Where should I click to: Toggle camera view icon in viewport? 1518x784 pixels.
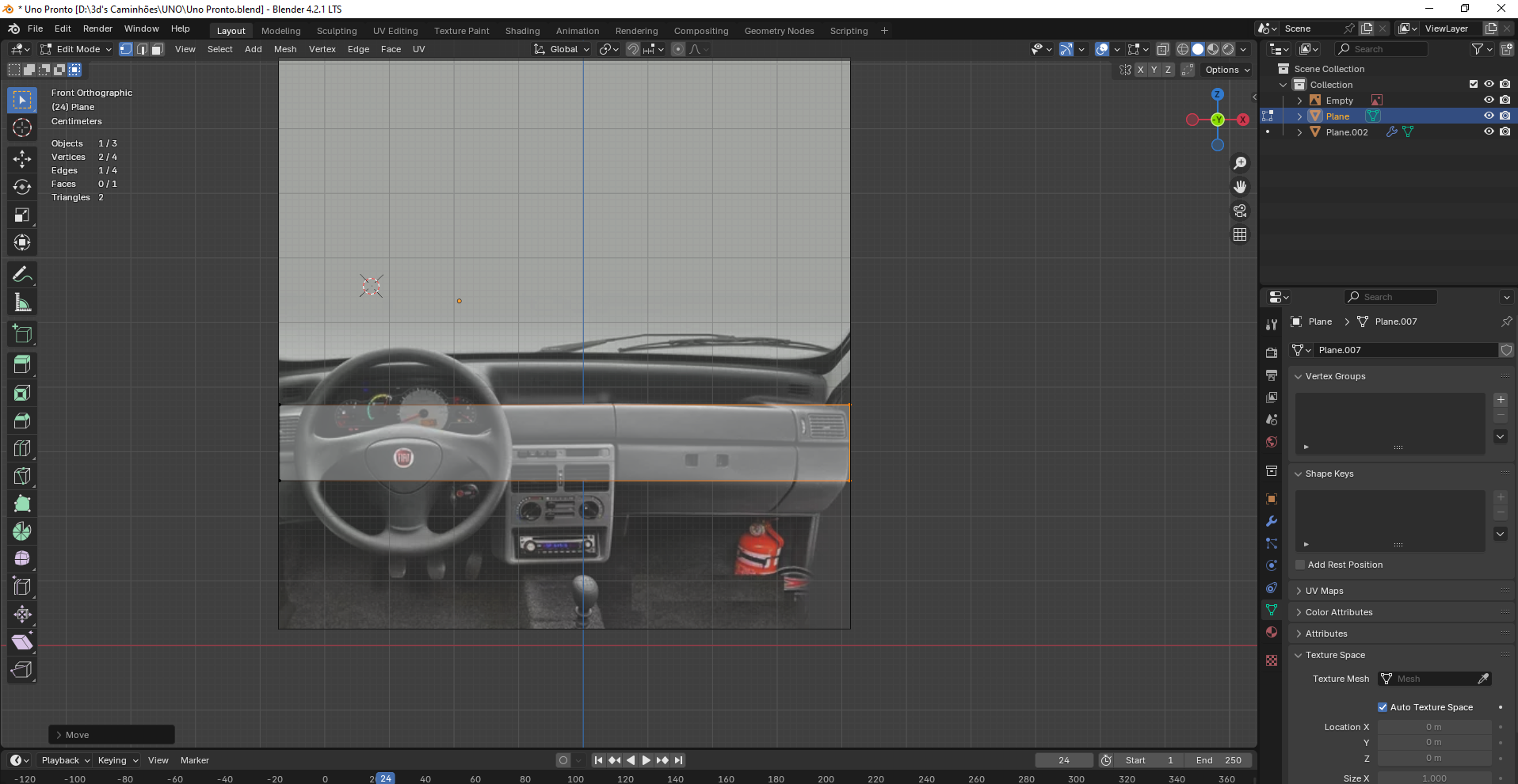1240,211
